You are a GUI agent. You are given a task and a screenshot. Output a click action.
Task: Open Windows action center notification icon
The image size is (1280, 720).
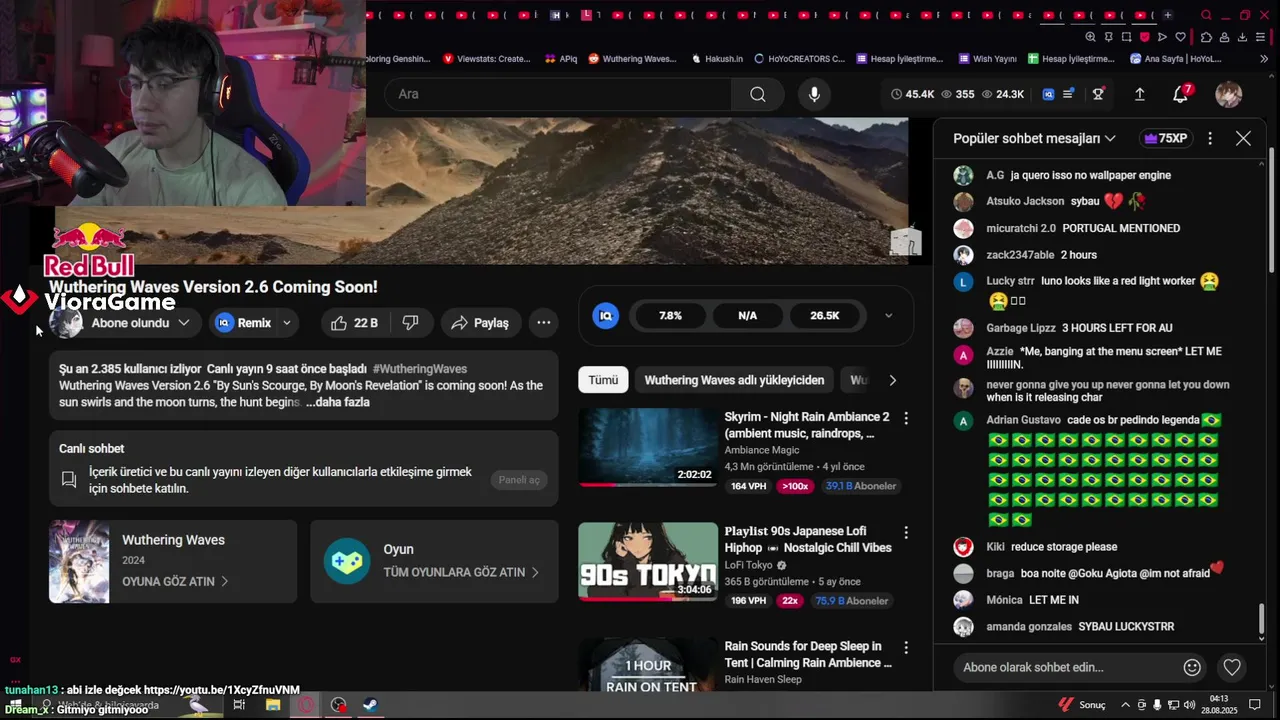(x=1255, y=705)
